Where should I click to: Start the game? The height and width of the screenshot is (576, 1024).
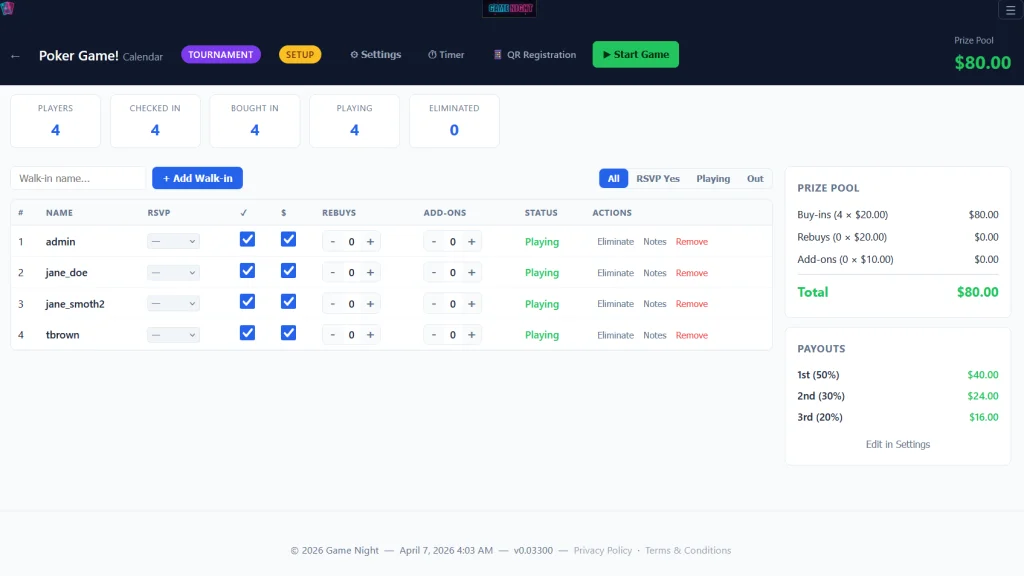point(635,54)
